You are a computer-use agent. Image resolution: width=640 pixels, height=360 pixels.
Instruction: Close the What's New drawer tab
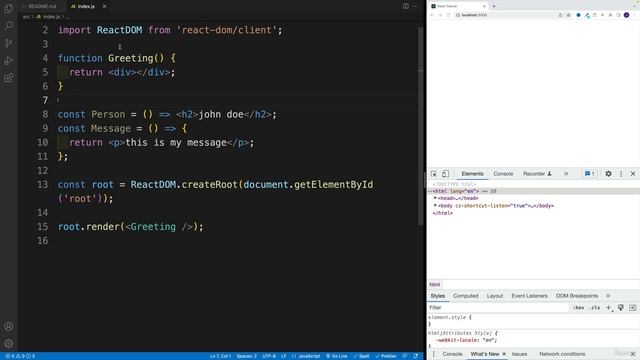(x=504, y=354)
